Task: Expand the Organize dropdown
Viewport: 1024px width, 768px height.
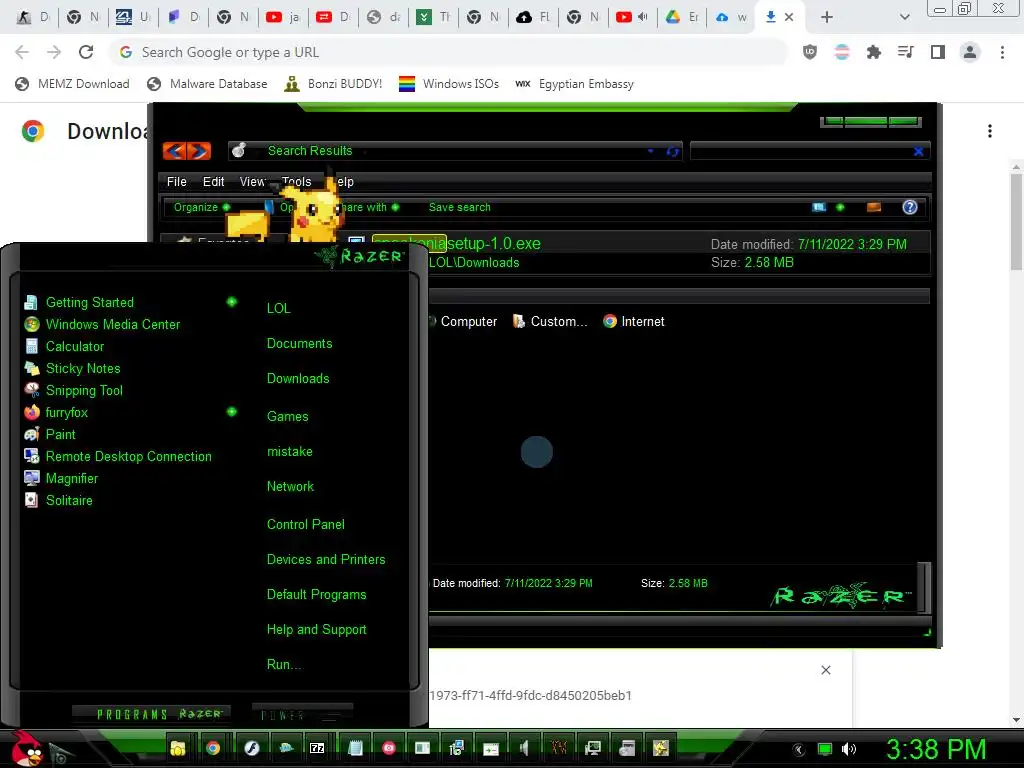Action: [202, 207]
